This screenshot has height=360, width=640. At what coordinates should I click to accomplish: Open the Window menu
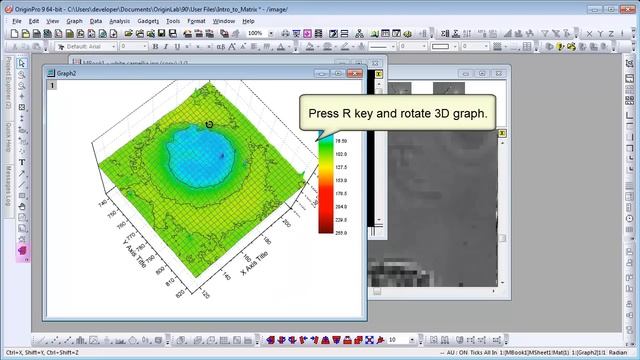pyautogui.click(x=224, y=21)
